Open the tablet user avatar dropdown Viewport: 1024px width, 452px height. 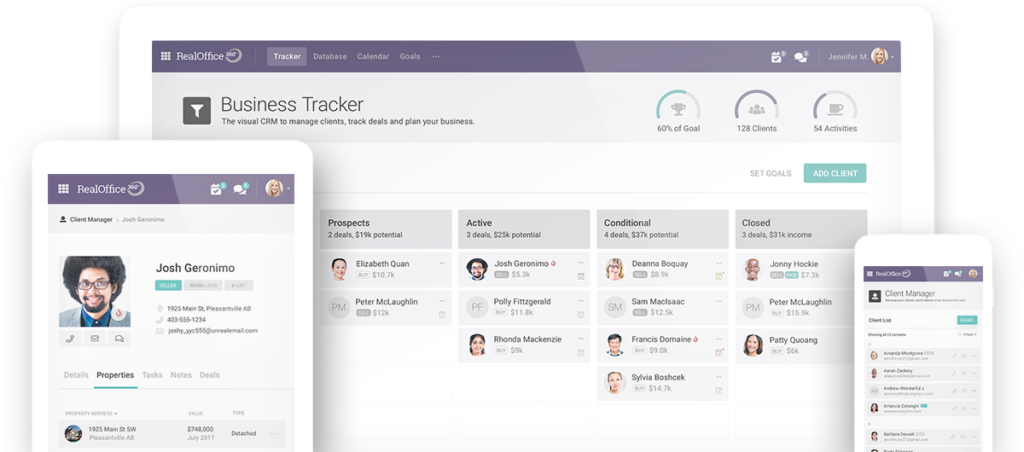click(x=278, y=189)
